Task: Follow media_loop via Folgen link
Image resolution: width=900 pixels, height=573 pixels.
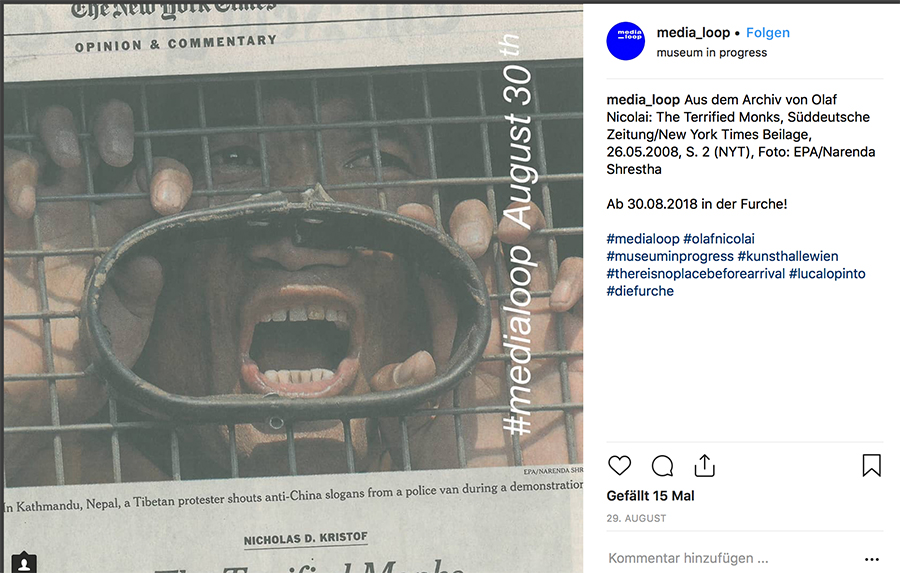Action: click(x=767, y=33)
